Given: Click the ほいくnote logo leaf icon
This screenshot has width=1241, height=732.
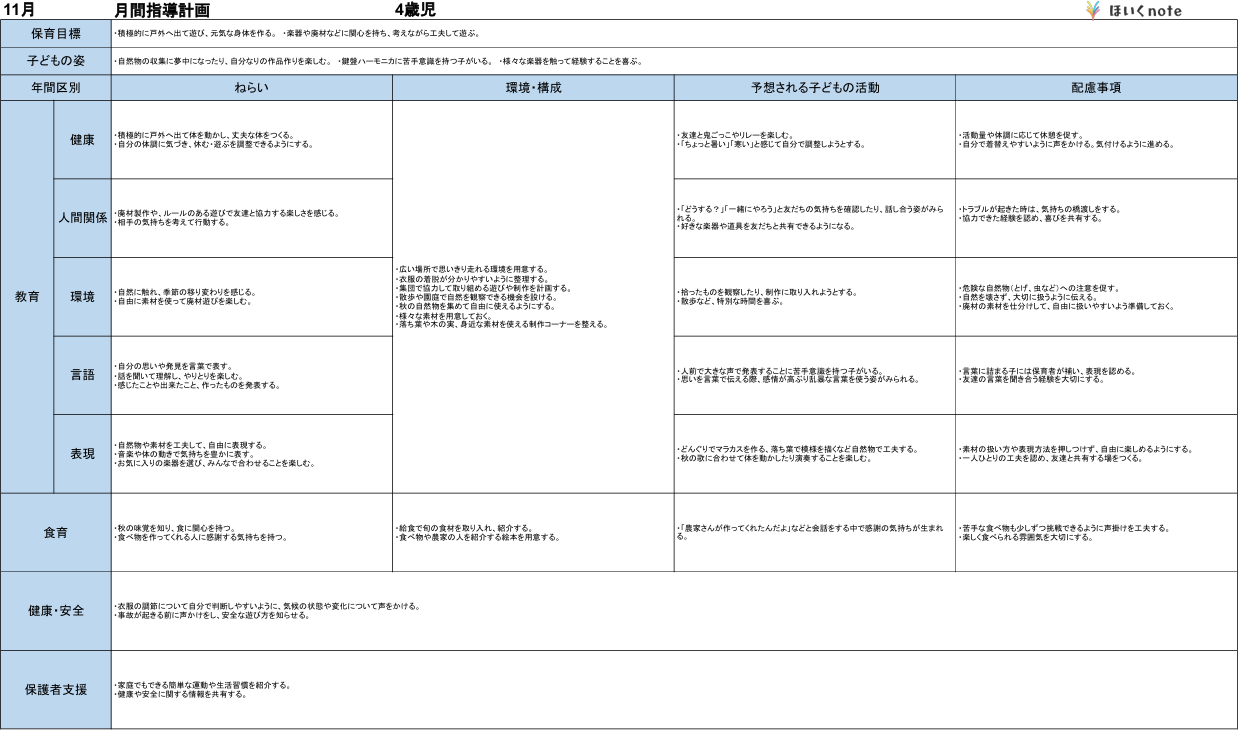Looking at the screenshot, I should tap(1093, 10).
